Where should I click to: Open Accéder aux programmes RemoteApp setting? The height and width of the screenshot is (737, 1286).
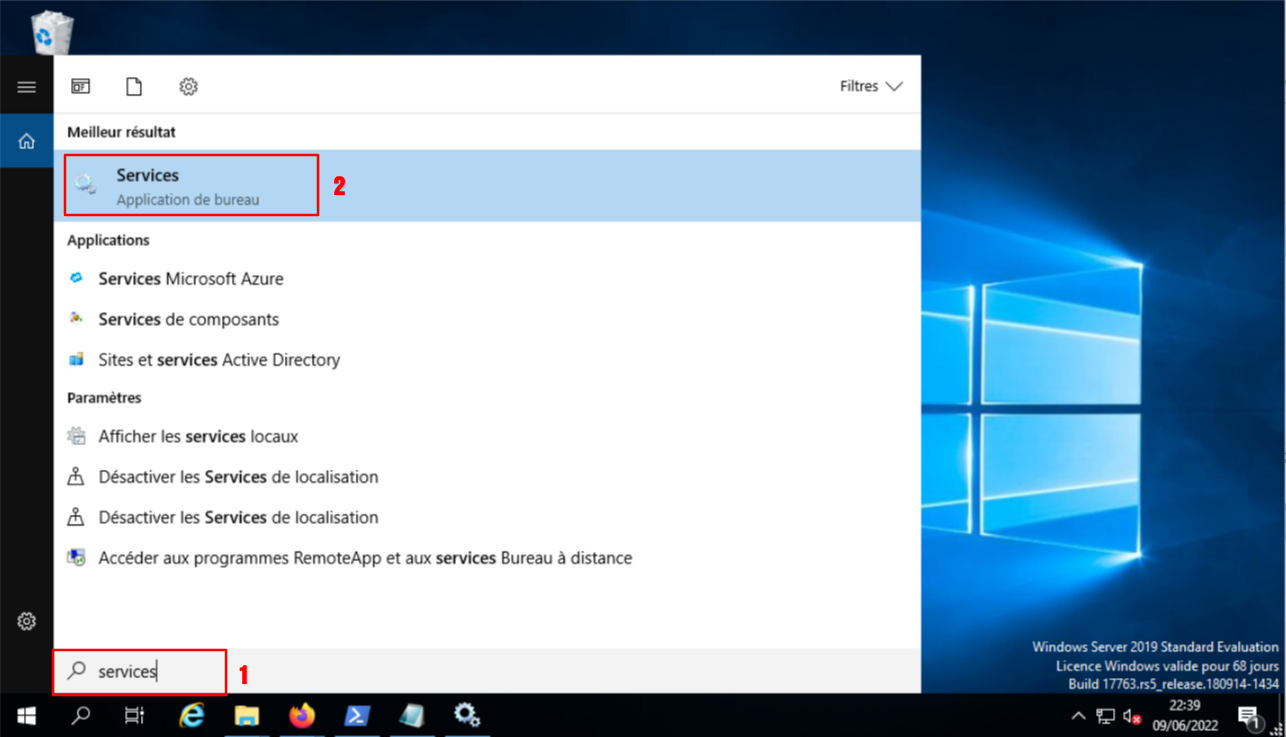click(364, 558)
